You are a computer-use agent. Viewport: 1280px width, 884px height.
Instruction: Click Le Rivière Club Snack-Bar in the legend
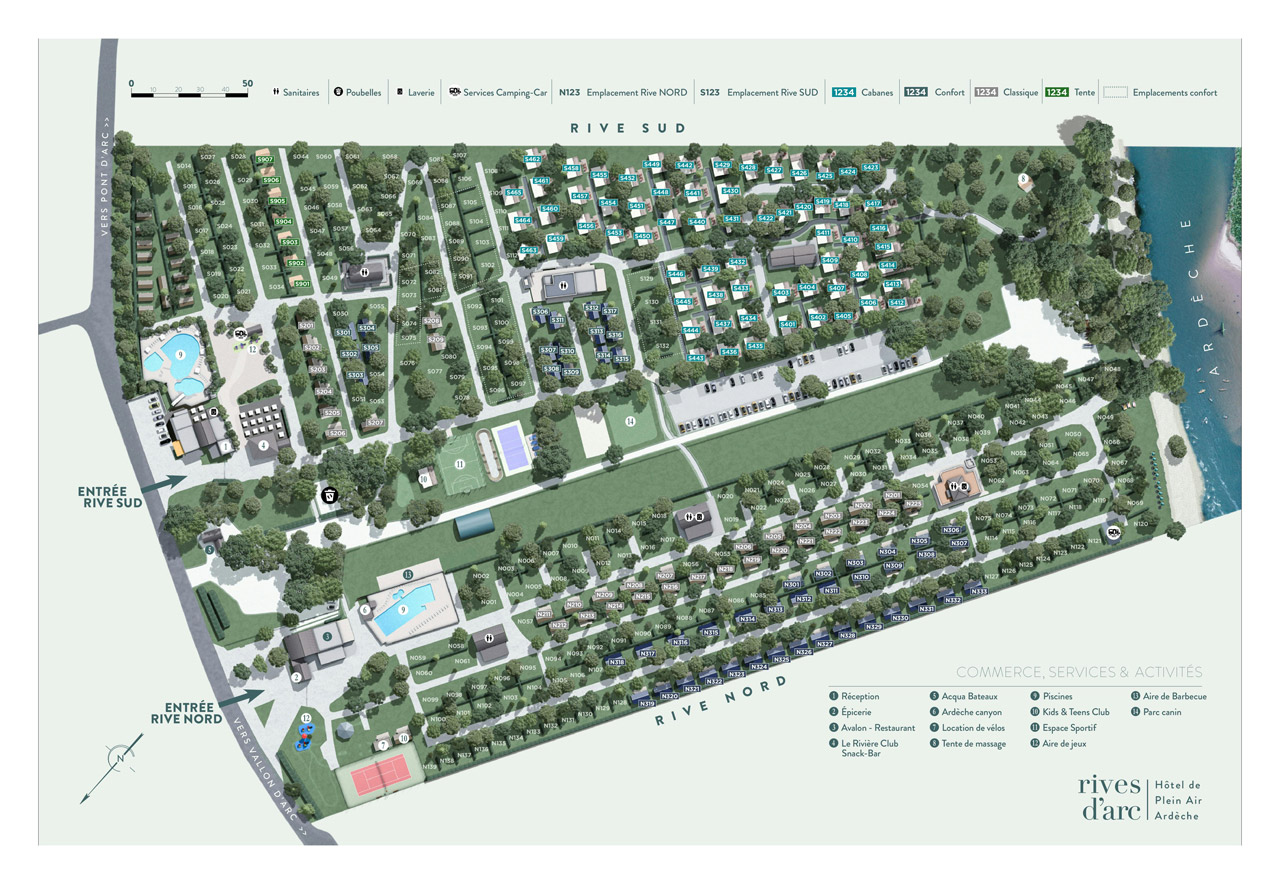864,749
